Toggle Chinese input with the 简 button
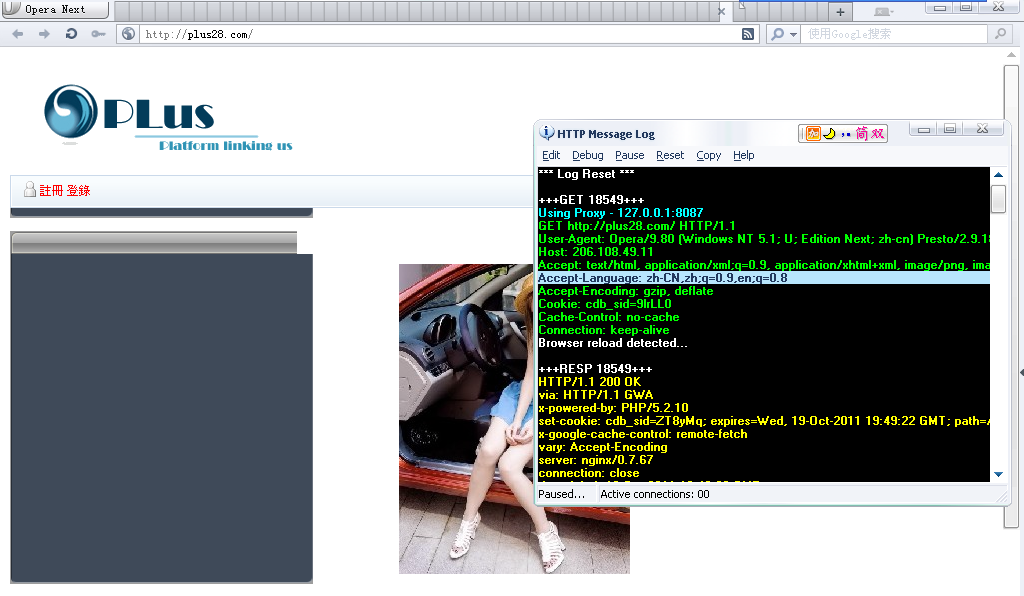This screenshot has height=596, width=1024. coord(866,132)
